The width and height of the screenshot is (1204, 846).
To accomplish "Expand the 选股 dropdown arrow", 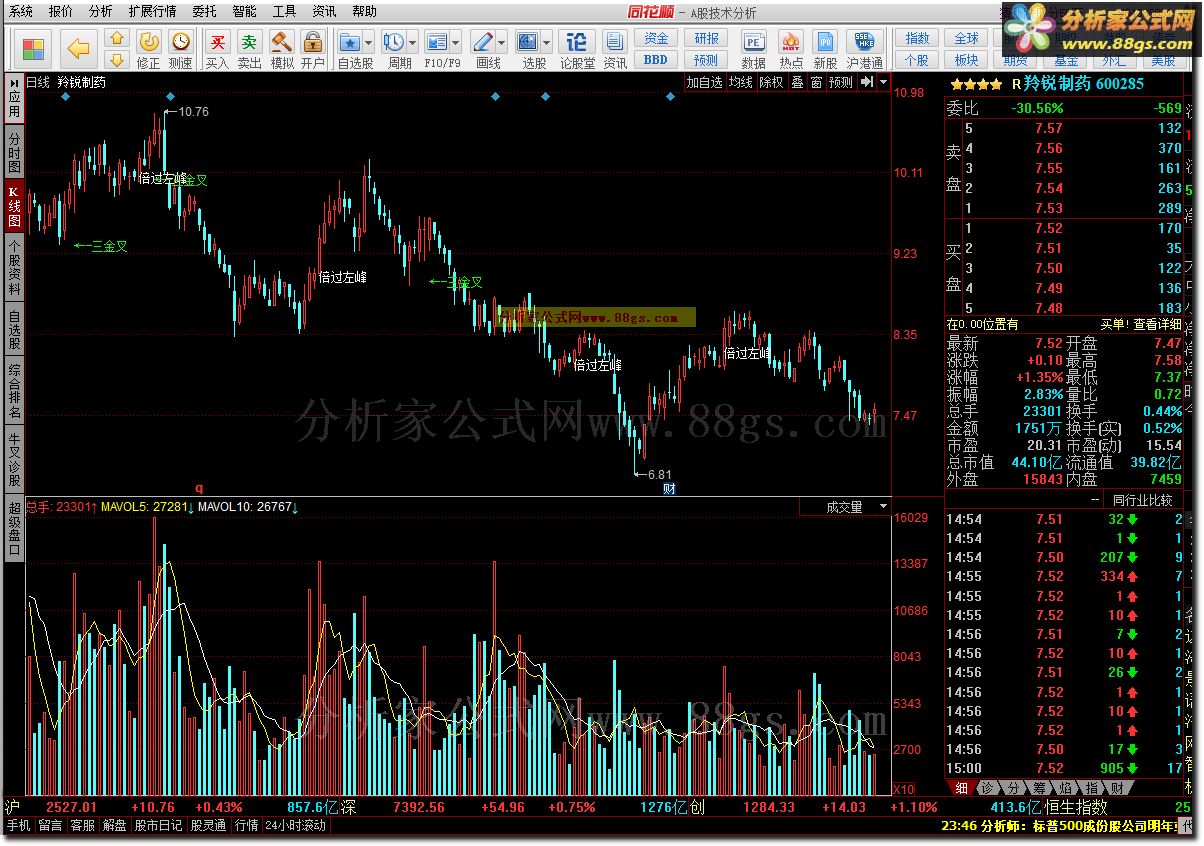I will (x=546, y=42).
